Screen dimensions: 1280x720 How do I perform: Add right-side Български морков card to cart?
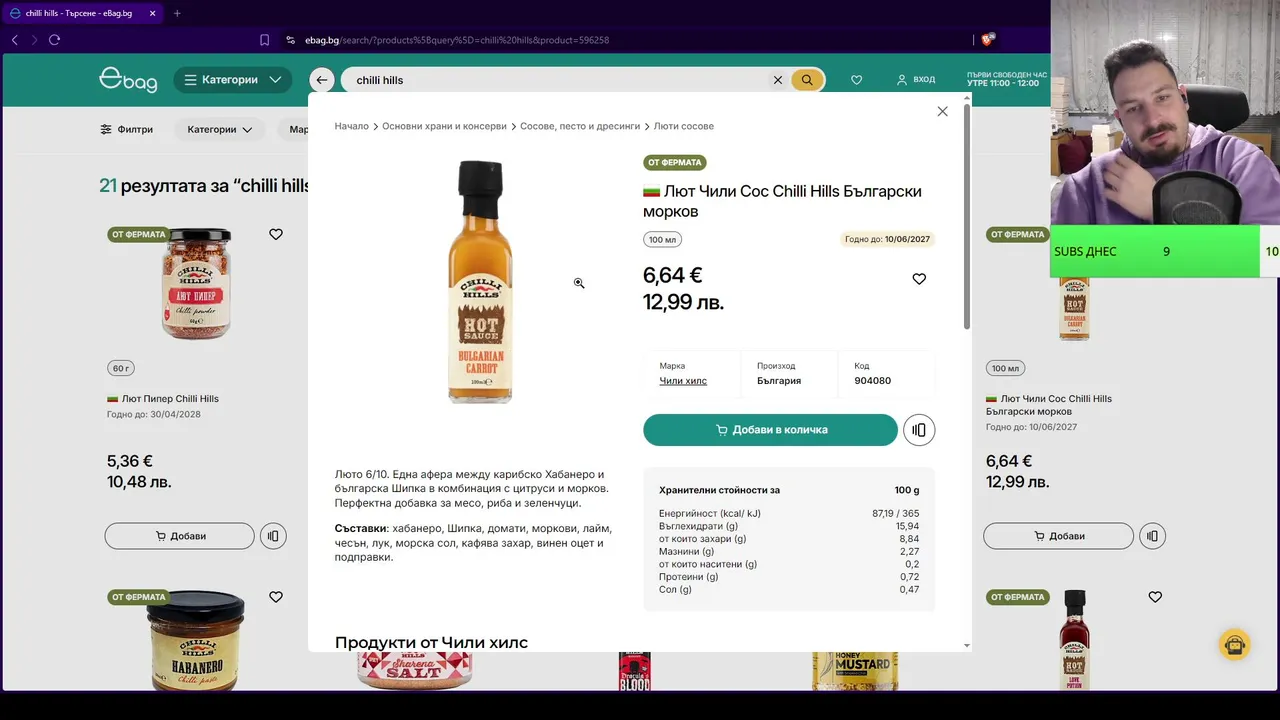pos(1059,536)
